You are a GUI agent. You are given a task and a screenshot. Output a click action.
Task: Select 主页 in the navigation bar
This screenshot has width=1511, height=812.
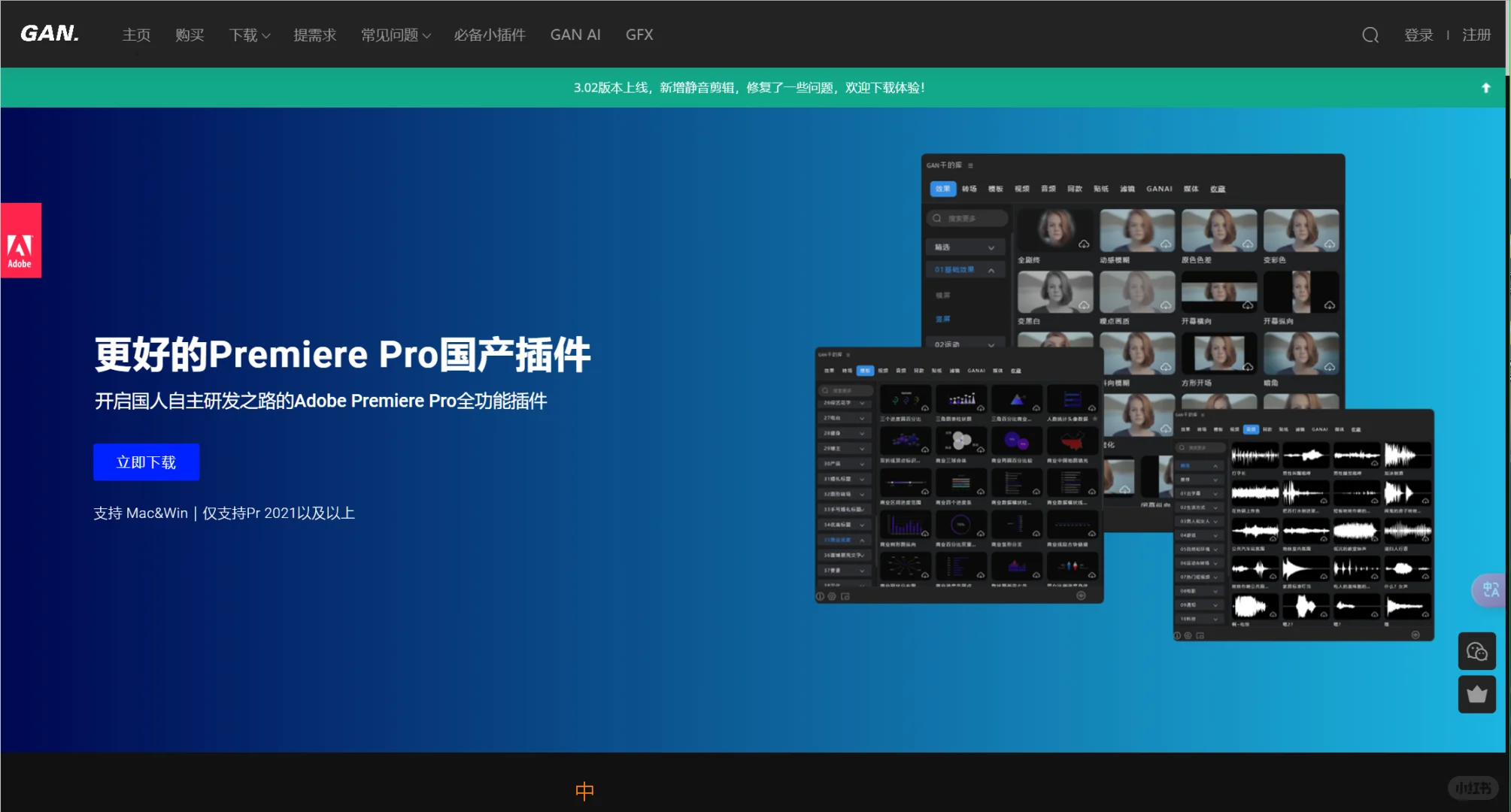point(136,35)
